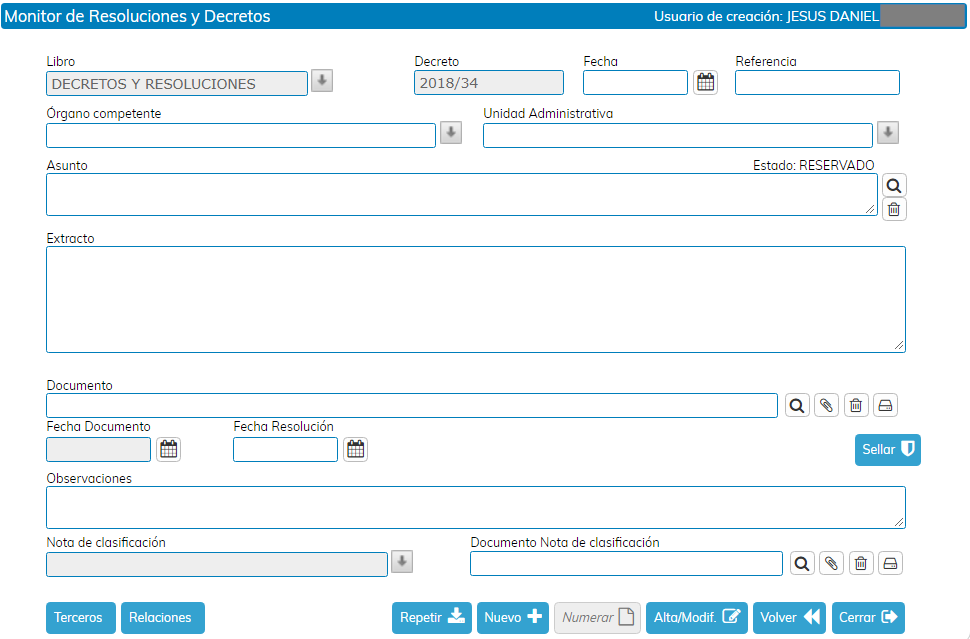Viewport: 970px width, 639px height.
Task: Click the scanner icon in Documento row
Action: tap(885, 406)
